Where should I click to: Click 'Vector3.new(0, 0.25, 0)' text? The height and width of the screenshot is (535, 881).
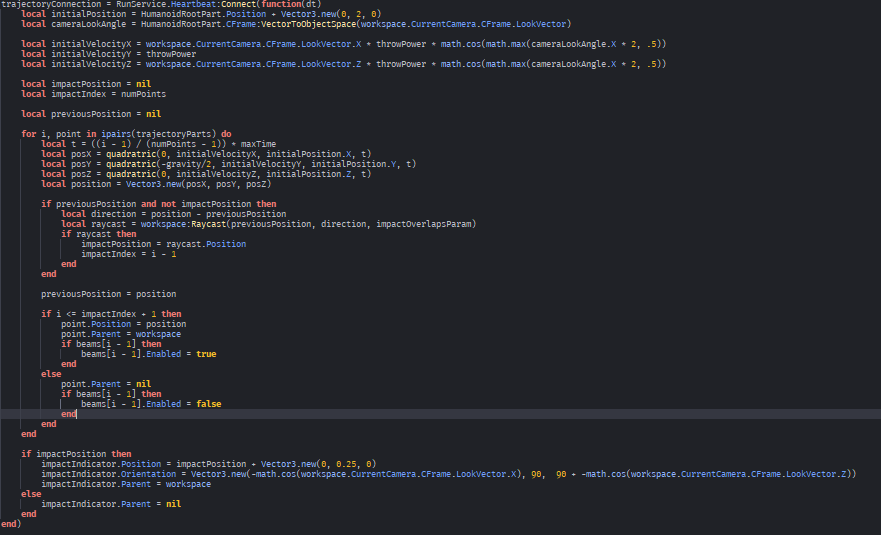pyautogui.click(x=319, y=464)
